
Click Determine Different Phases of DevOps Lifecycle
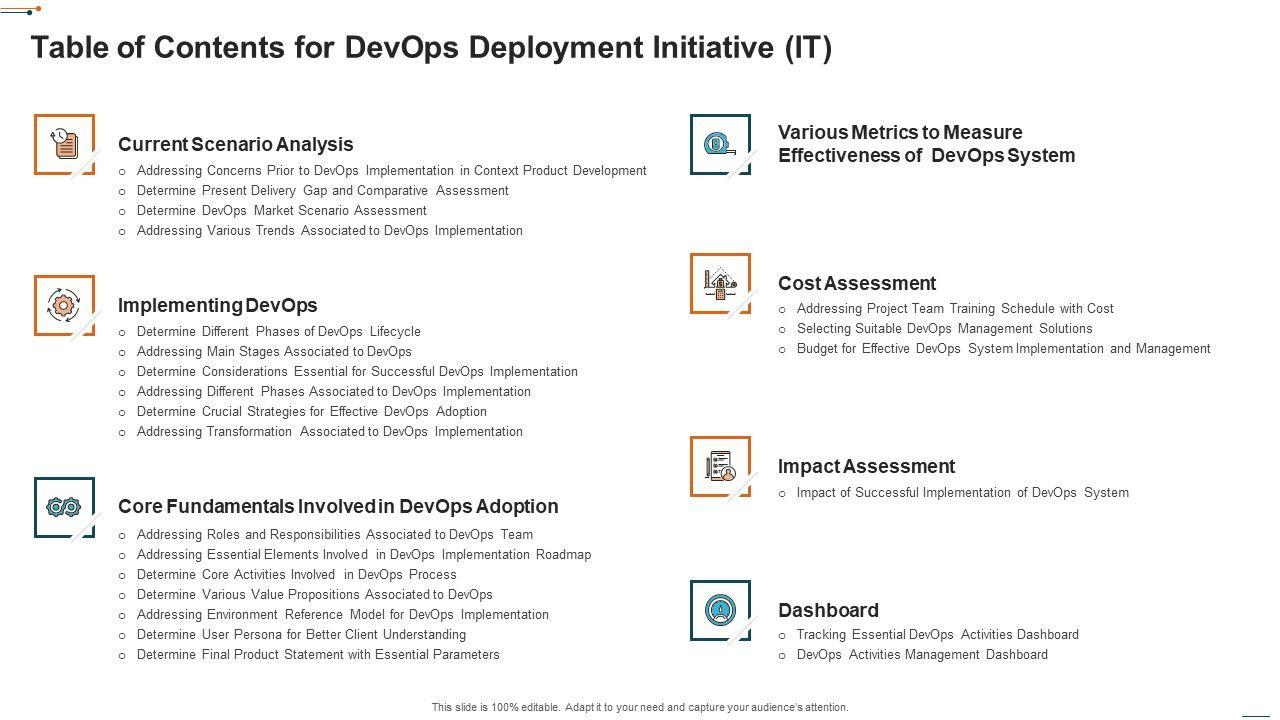click(x=278, y=331)
